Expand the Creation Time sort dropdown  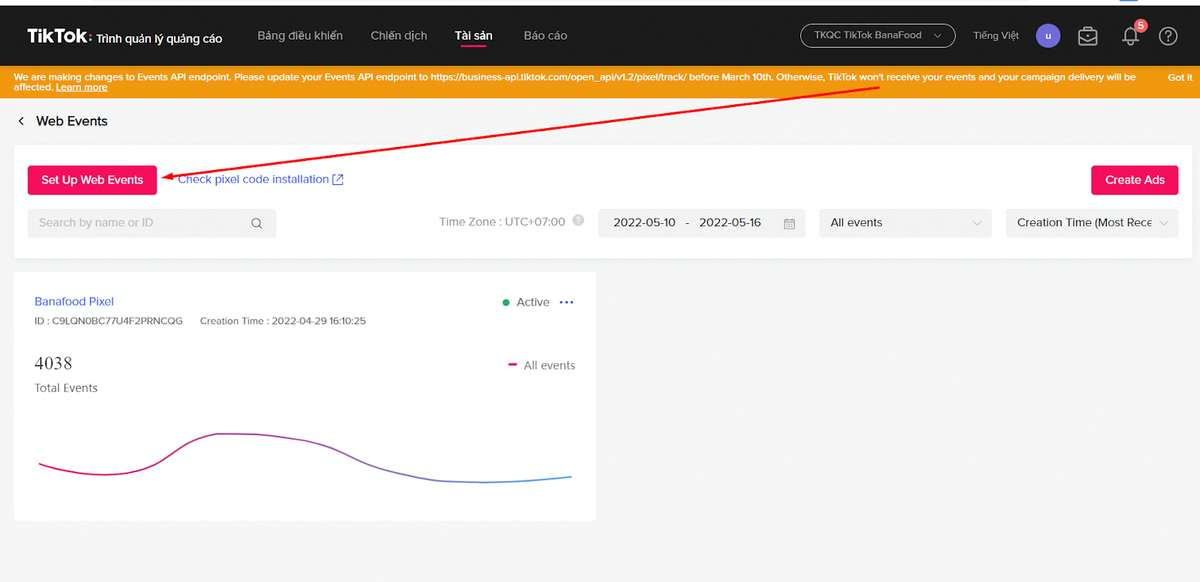1092,223
